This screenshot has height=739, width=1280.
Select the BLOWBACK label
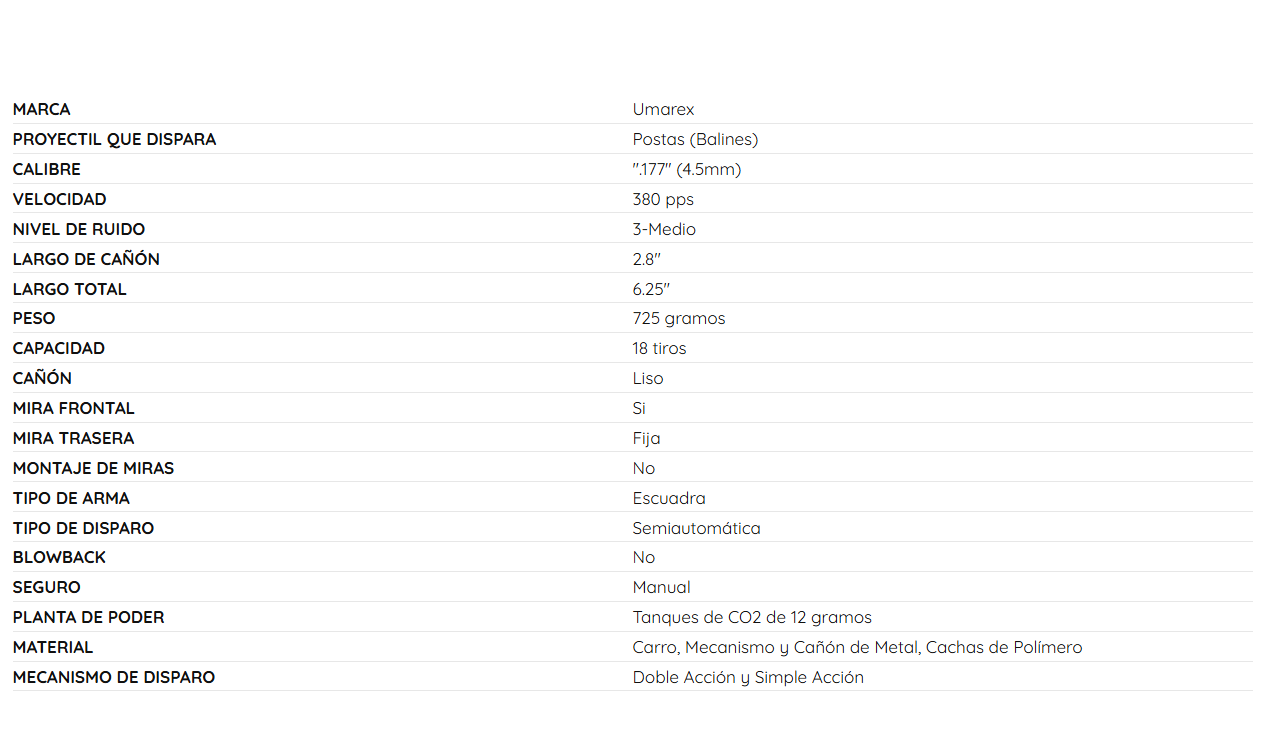pos(59,557)
